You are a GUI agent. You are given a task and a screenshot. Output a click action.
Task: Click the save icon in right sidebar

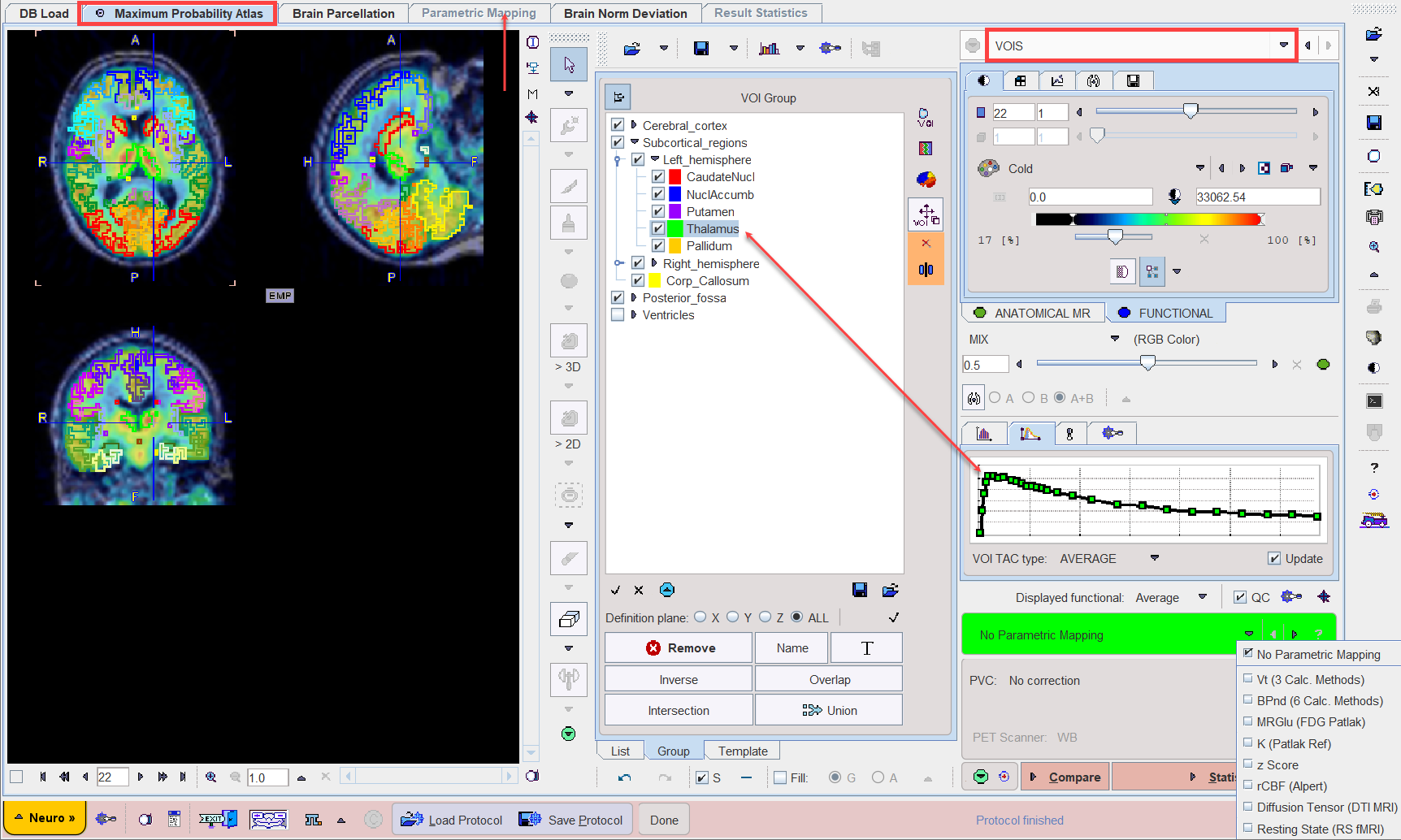point(1374,123)
